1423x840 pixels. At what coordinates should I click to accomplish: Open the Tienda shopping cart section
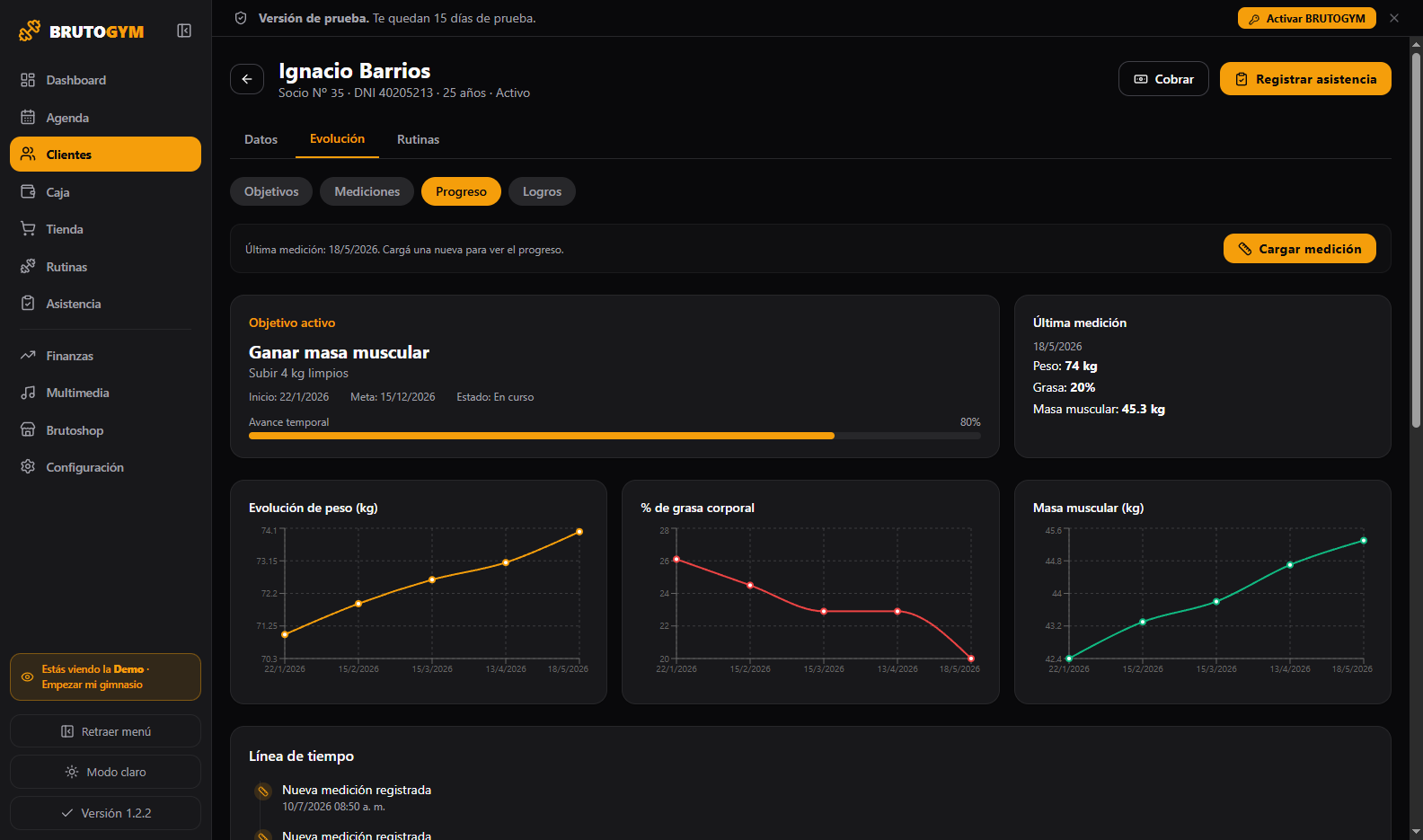[105, 229]
